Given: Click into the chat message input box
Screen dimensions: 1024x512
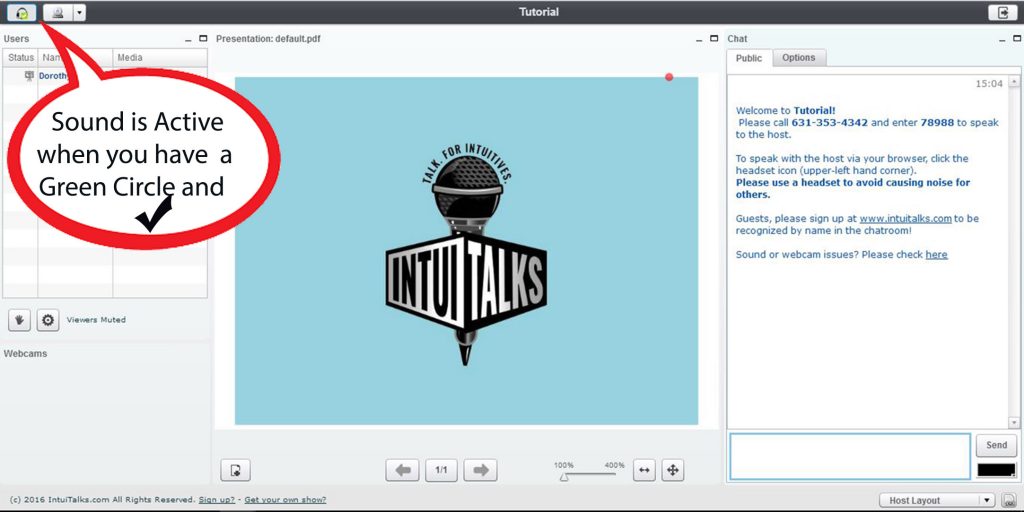Looking at the screenshot, I should 850,456.
